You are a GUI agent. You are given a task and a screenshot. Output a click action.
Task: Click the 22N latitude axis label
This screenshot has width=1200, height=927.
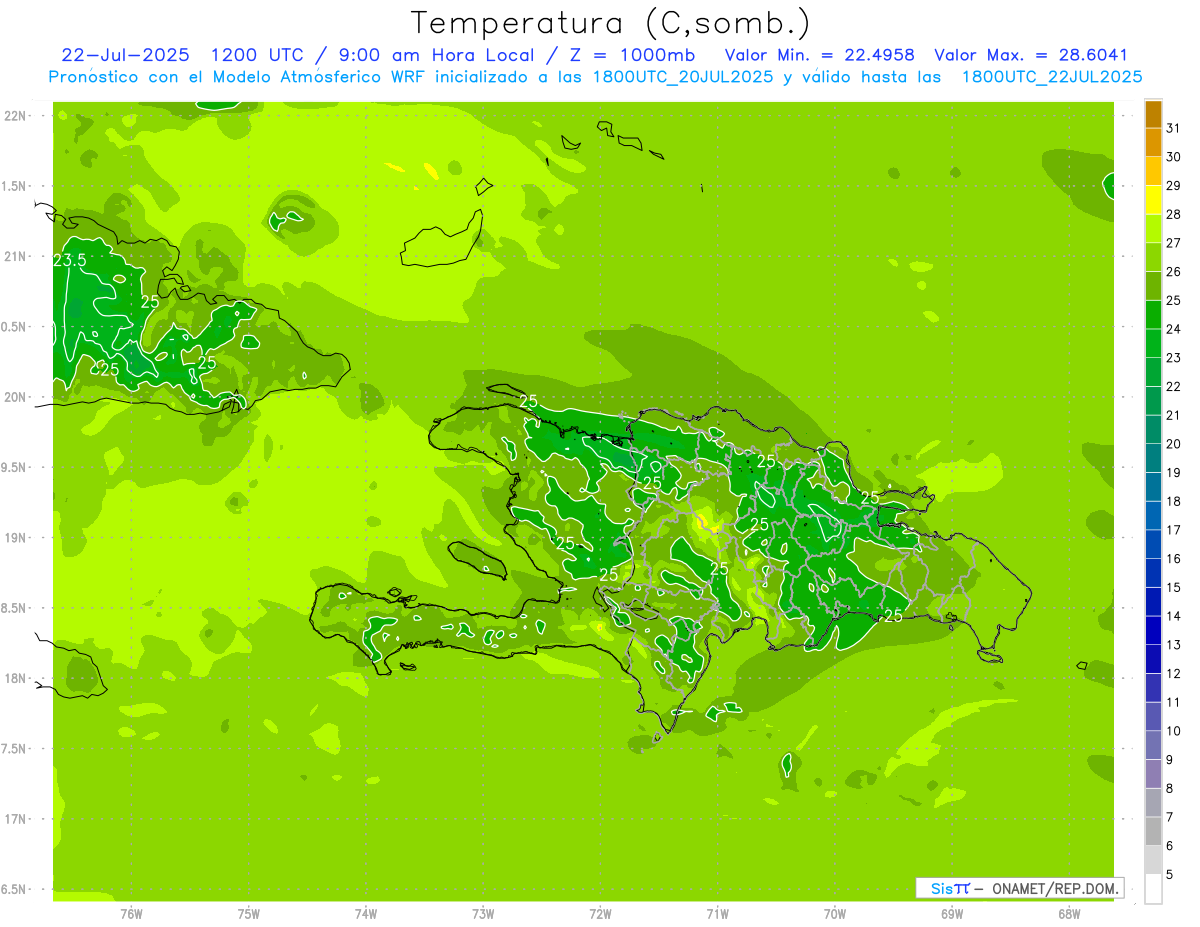(15, 116)
